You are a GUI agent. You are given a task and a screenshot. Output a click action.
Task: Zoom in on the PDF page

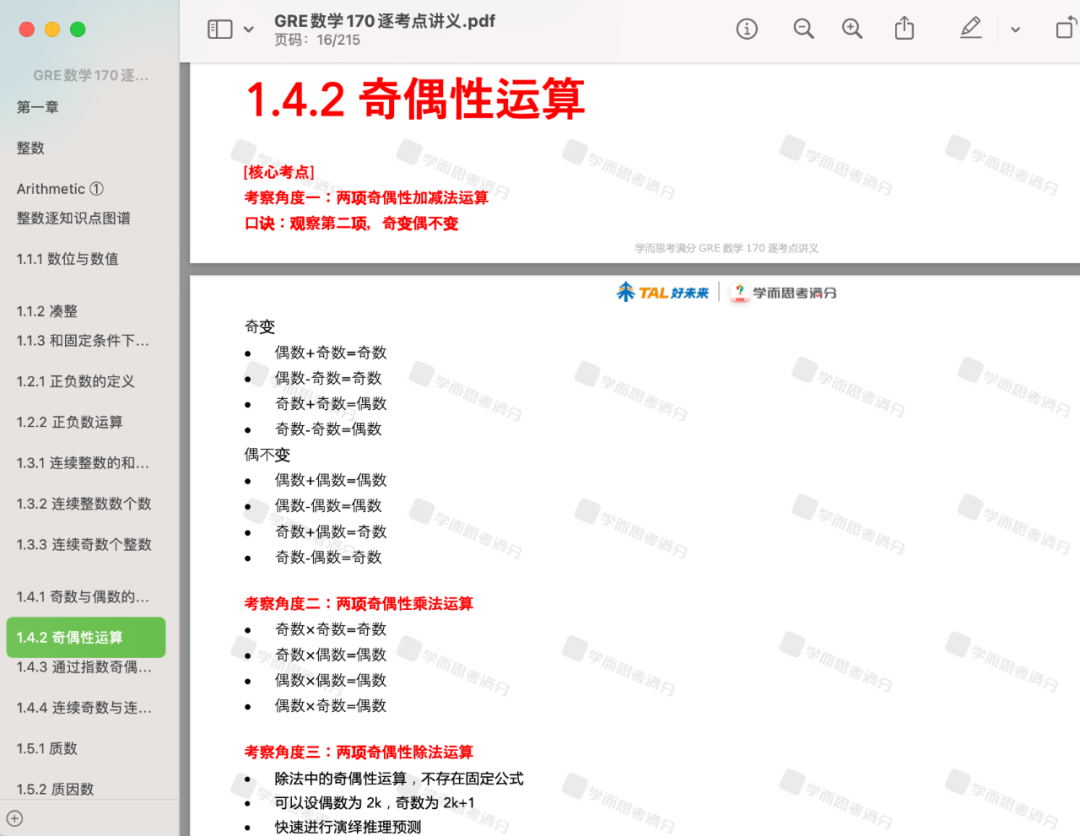click(x=852, y=29)
